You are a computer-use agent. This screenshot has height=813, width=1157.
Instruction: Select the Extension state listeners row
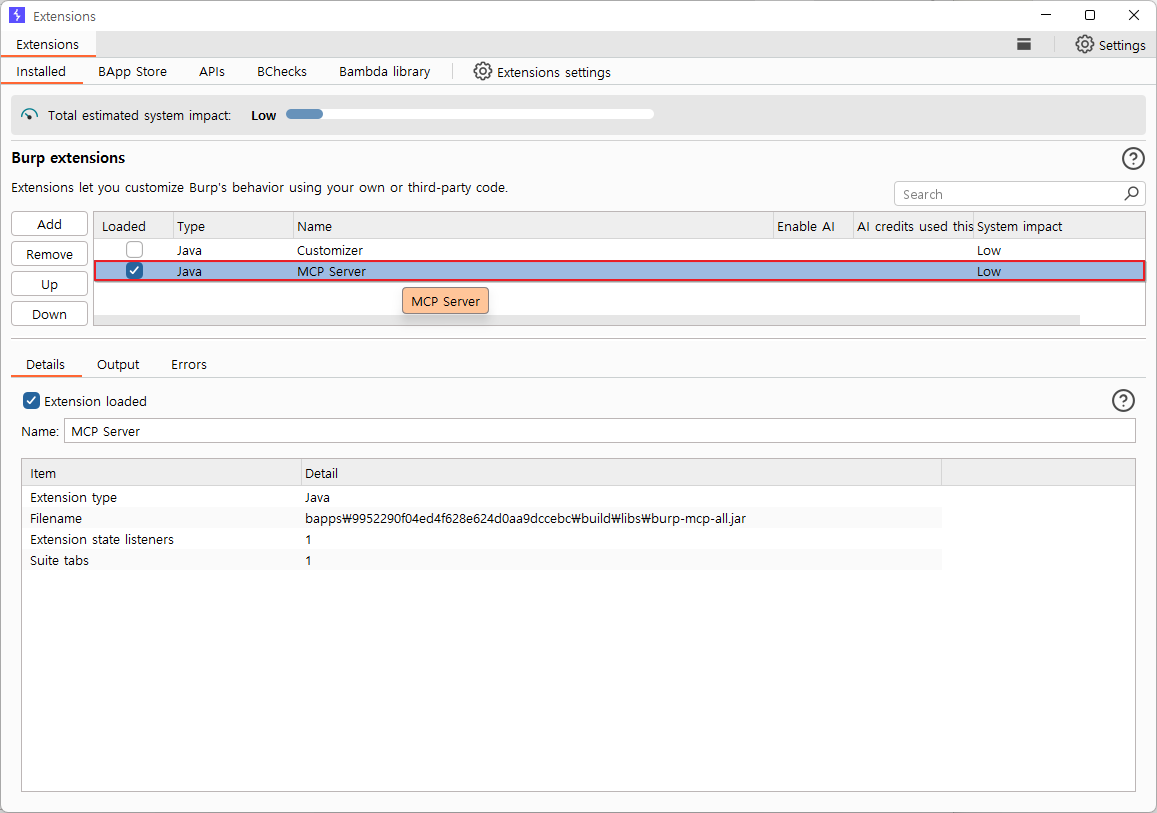pos(482,539)
